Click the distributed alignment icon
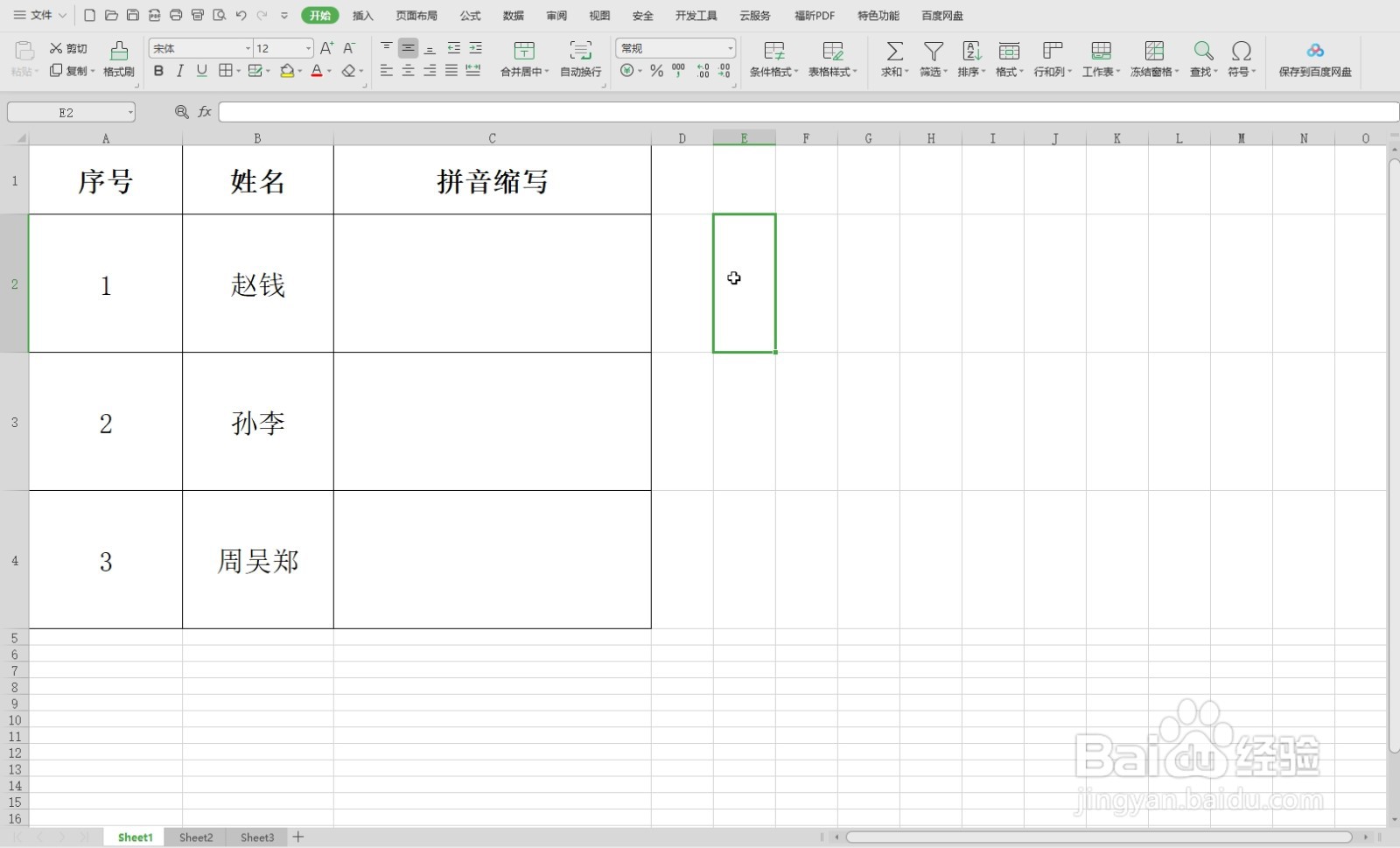Viewport: 1400px width, 848px height. [x=473, y=71]
